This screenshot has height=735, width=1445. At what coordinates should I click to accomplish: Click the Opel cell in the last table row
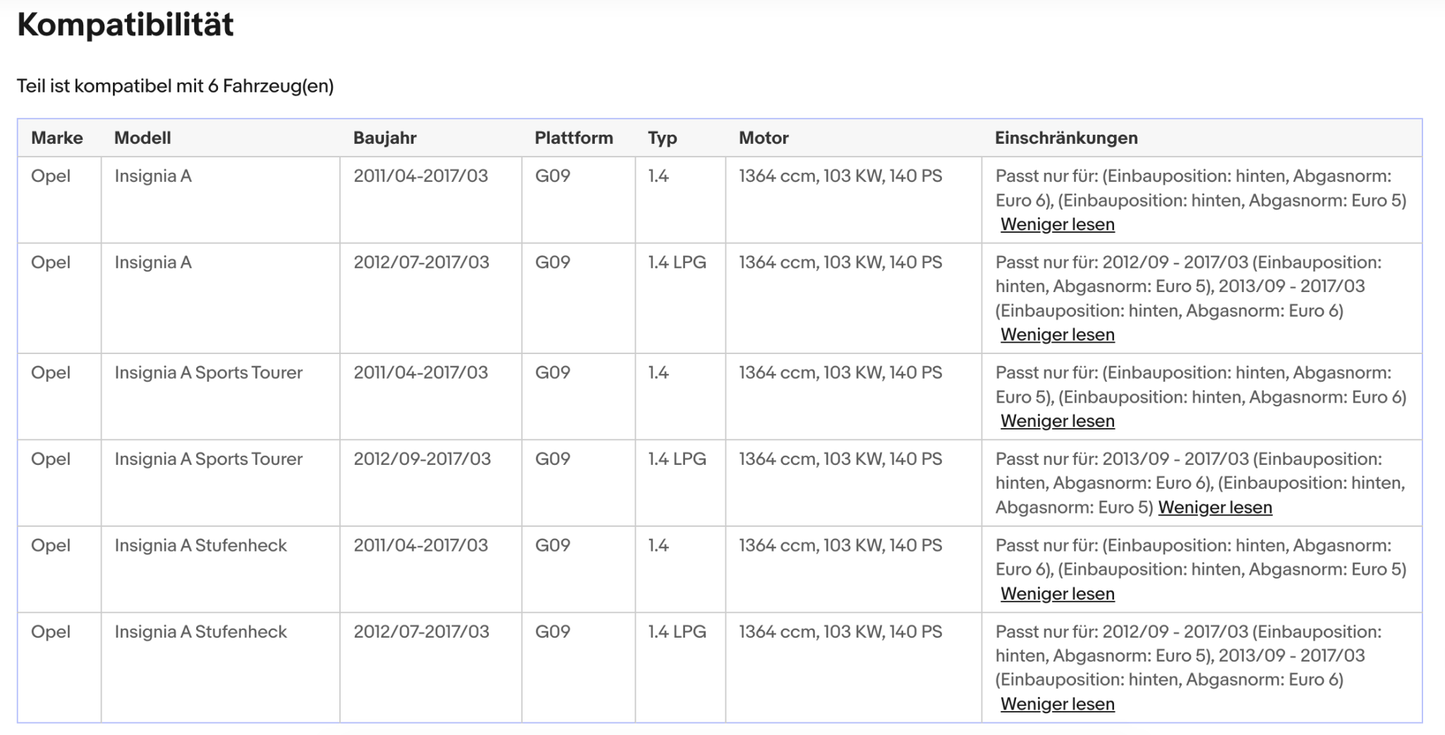[51, 632]
